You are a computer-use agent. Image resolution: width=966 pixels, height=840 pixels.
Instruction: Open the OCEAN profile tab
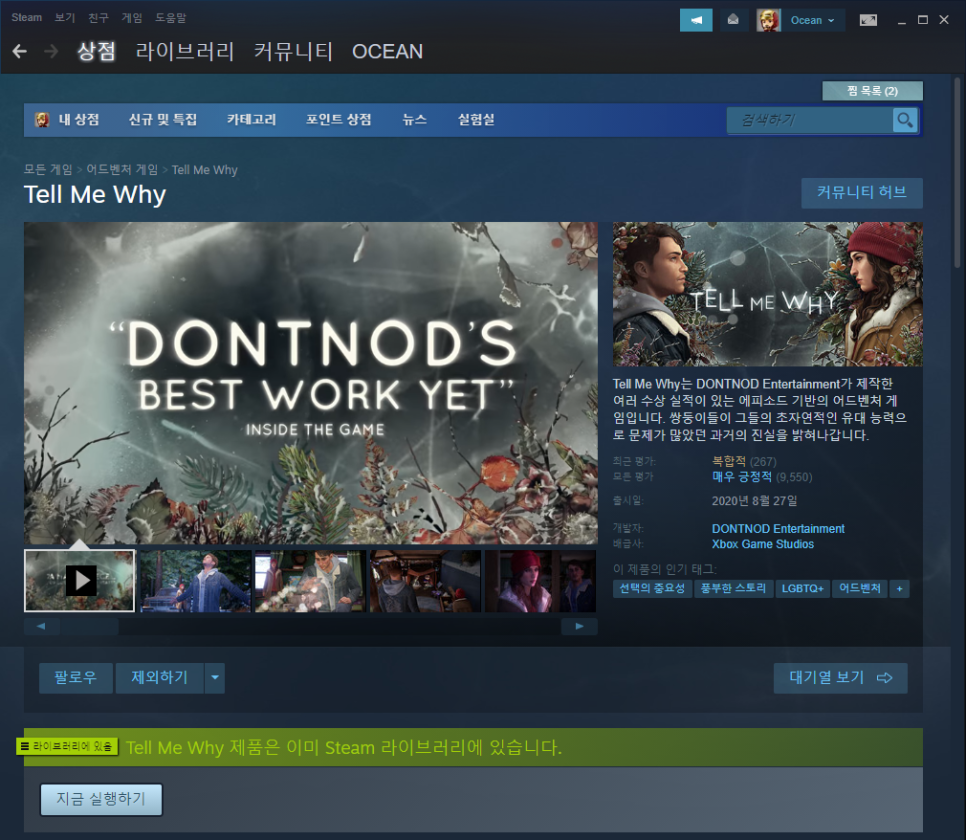(x=388, y=51)
